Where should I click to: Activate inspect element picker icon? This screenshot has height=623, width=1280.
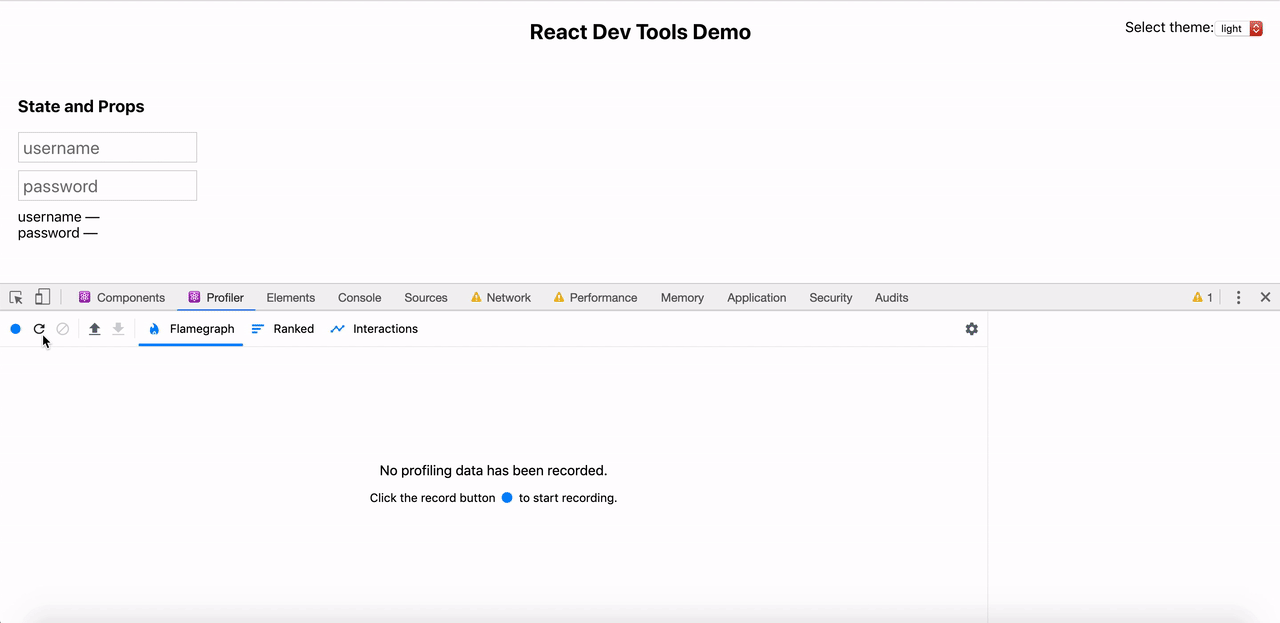[x=16, y=297]
